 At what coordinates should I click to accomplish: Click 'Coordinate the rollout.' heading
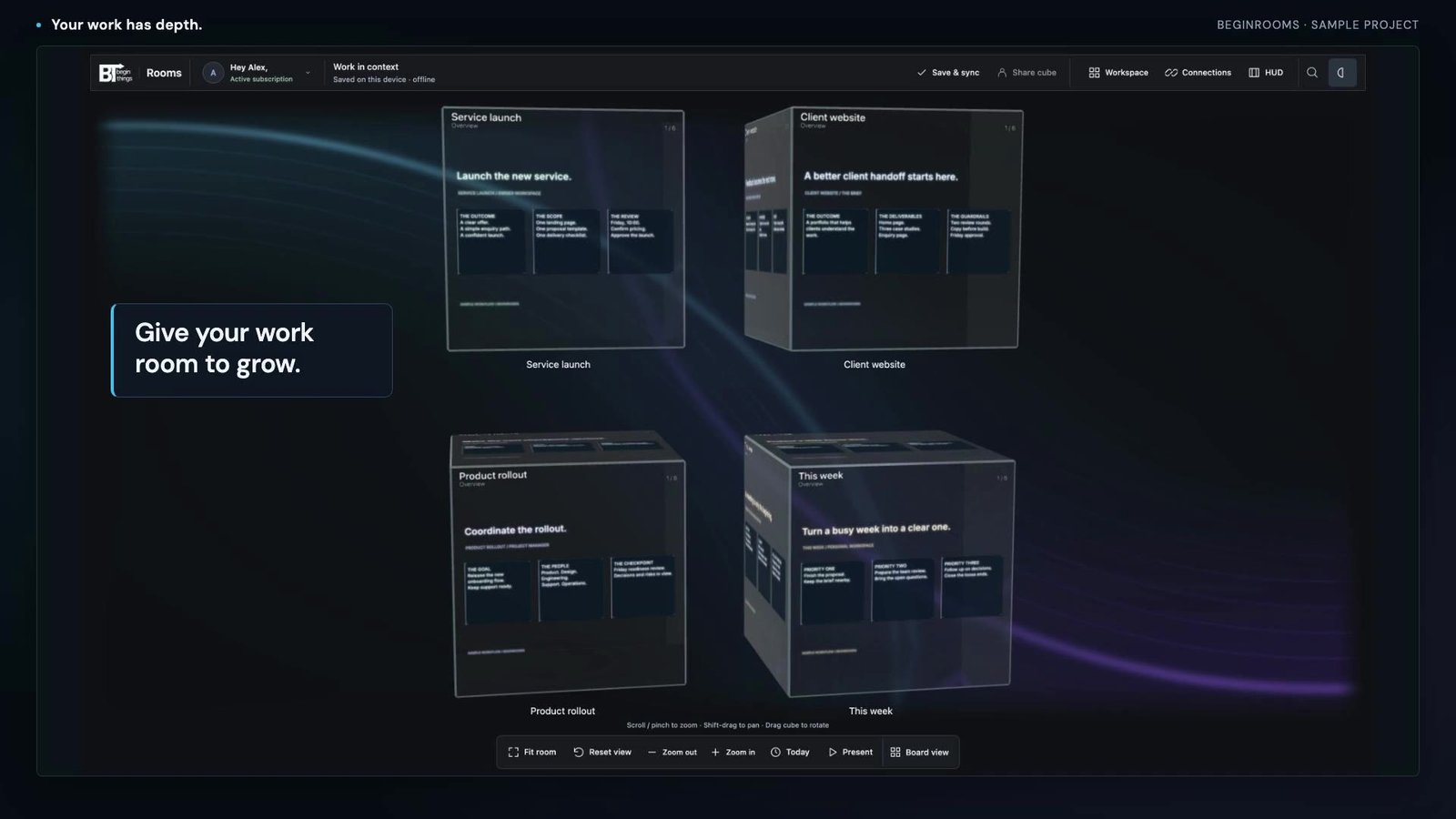tap(515, 530)
